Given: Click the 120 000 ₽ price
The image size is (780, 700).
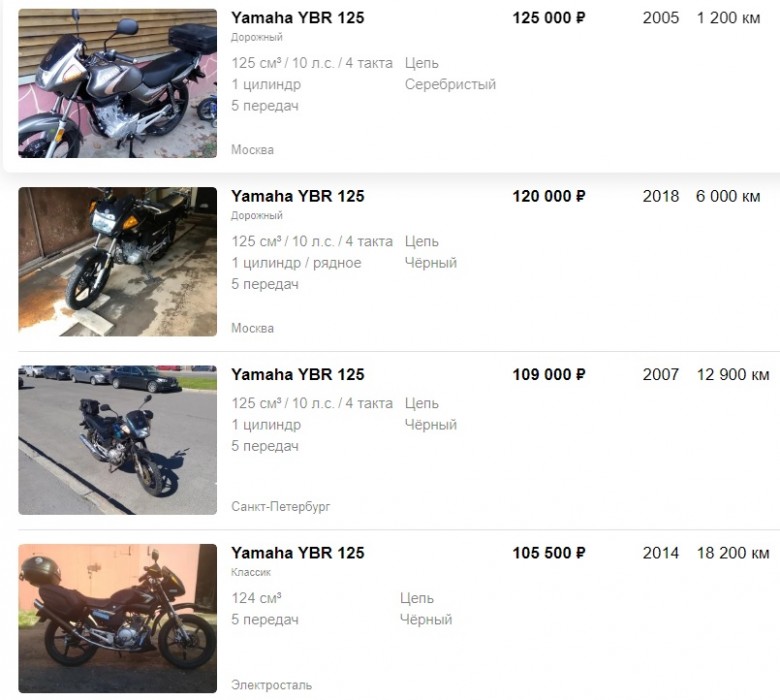Looking at the screenshot, I should pos(549,196).
